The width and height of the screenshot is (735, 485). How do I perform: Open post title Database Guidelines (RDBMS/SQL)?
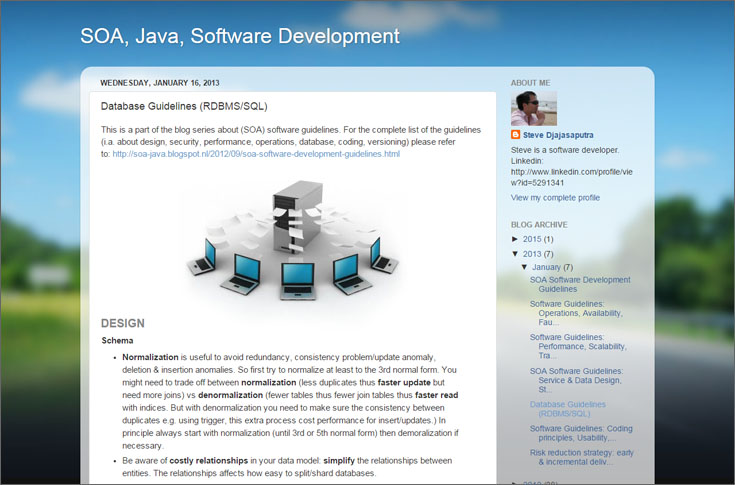pos(184,106)
